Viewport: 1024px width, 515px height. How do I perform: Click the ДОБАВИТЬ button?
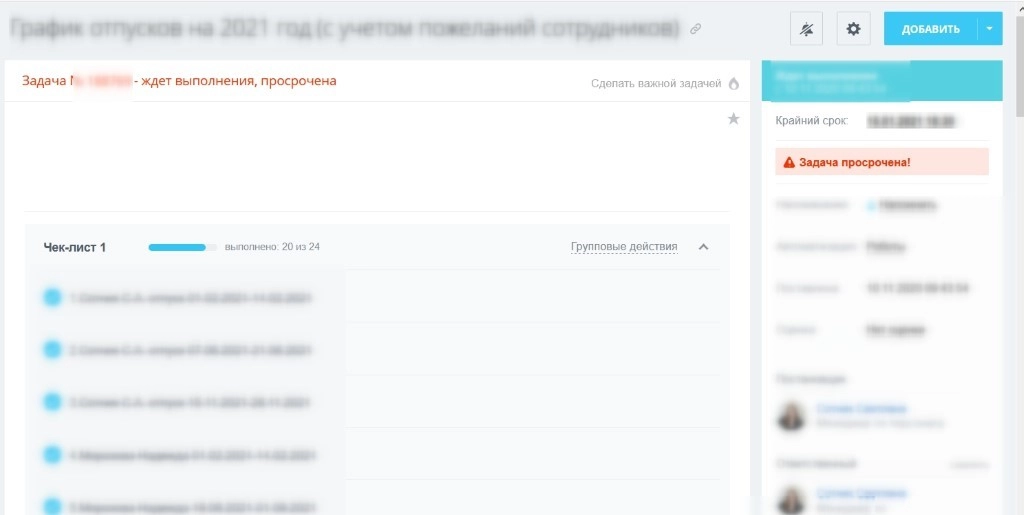tap(931, 29)
